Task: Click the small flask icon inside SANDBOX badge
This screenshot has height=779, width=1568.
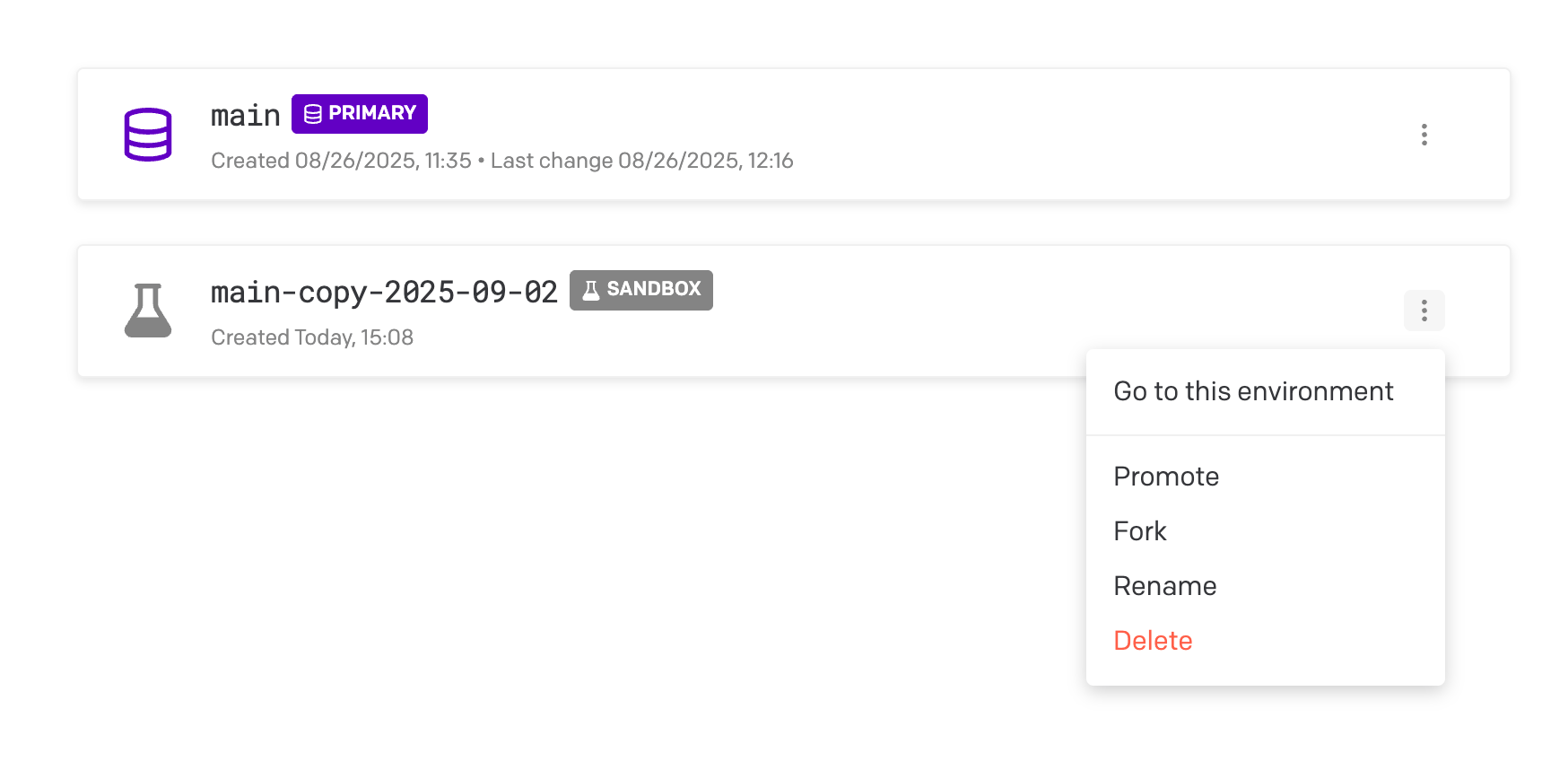Action: [x=590, y=290]
